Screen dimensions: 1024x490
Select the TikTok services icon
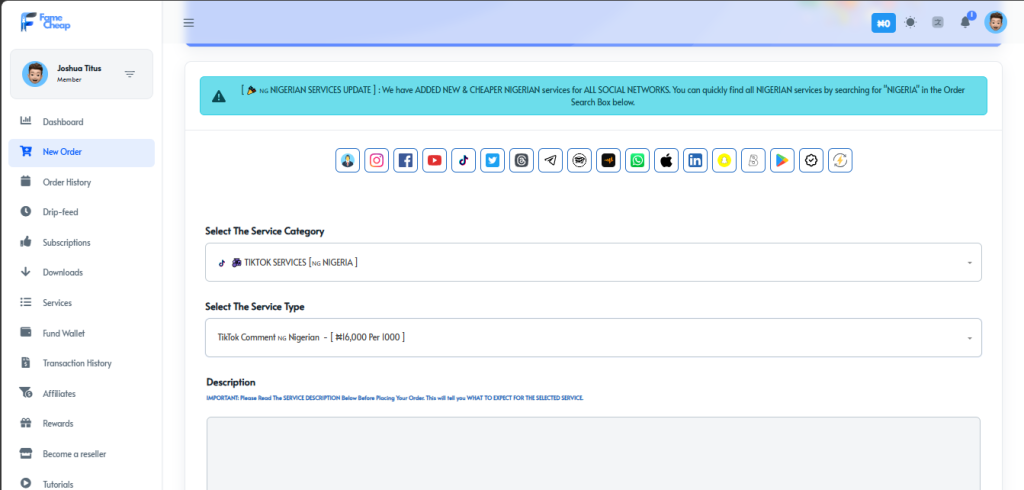464,160
